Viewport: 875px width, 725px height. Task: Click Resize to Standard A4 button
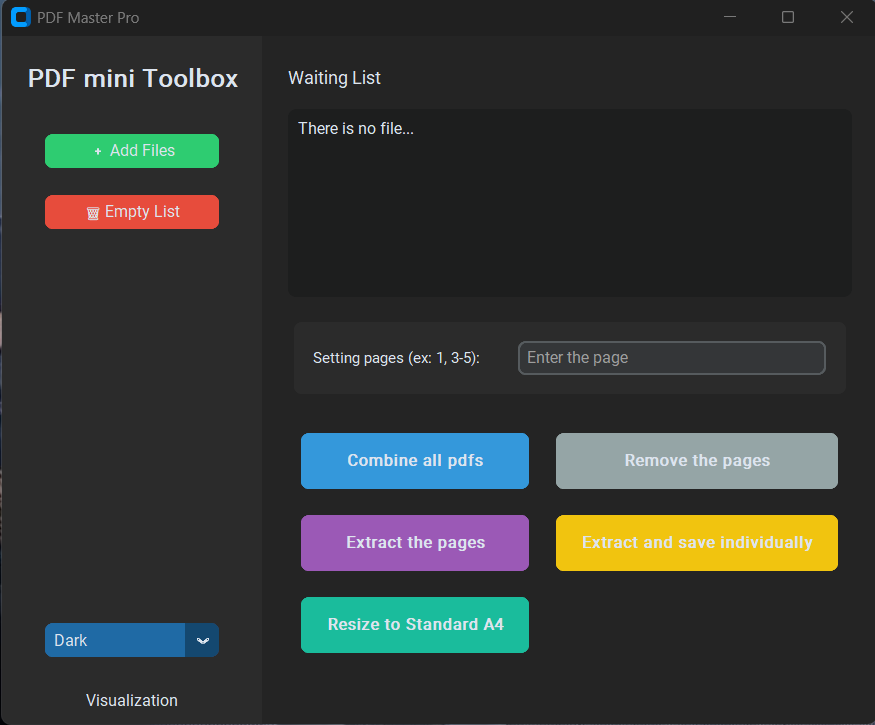(415, 625)
